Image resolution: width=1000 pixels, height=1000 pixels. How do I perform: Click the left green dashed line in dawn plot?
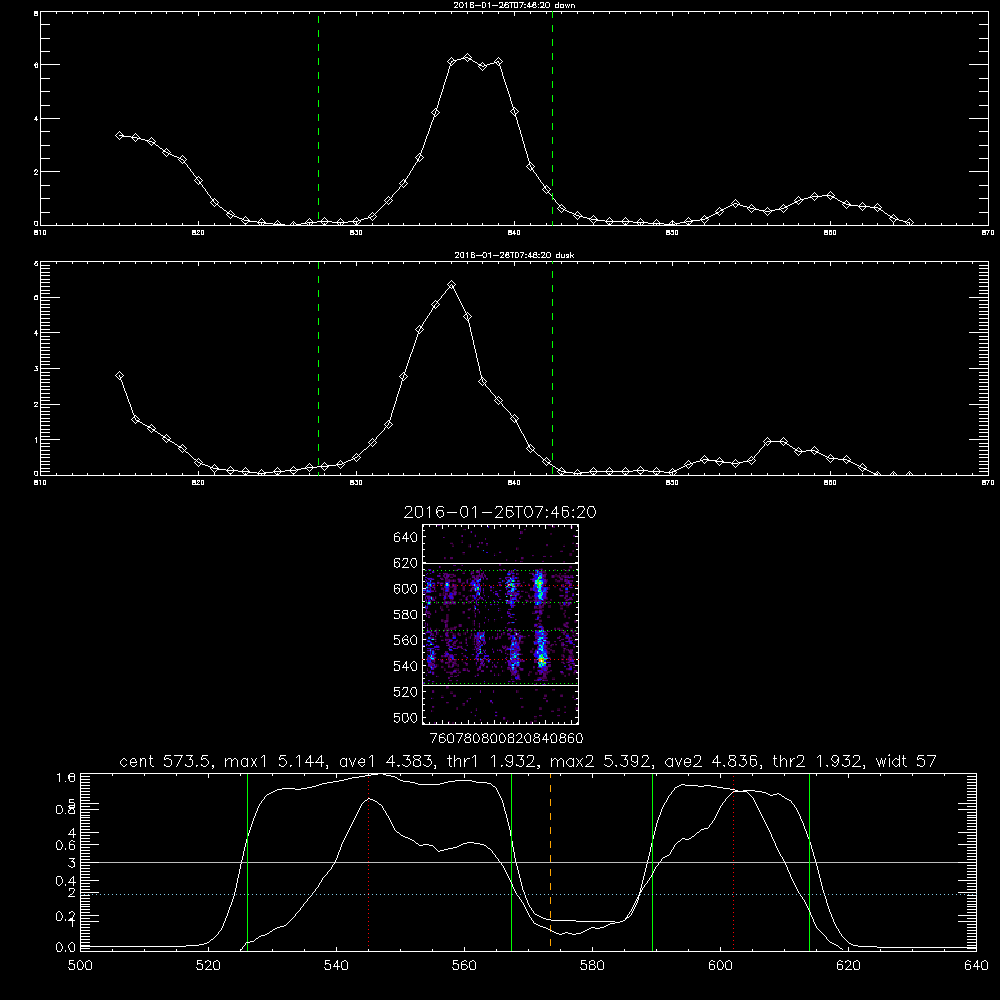click(x=318, y=118)
